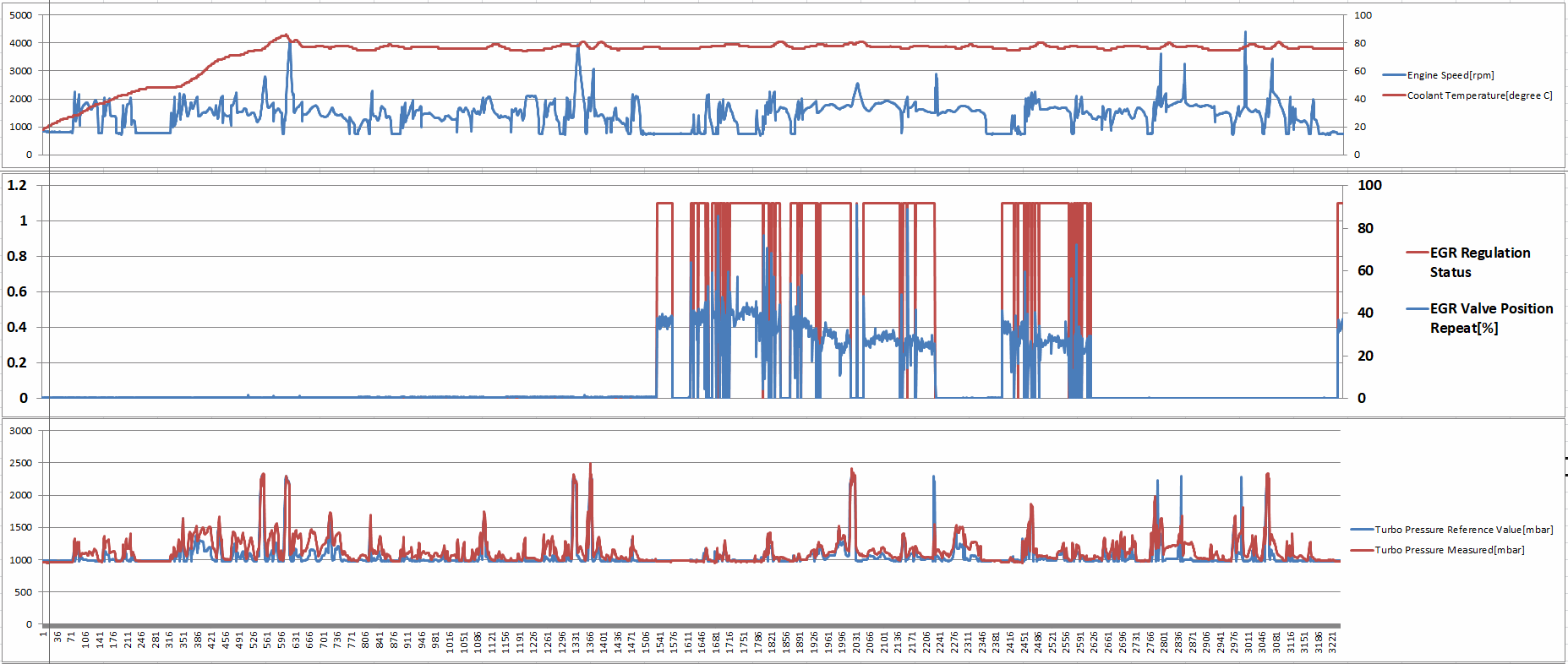Click the blue EGR Valve Position legend marker

click(x=1418, y=308)
